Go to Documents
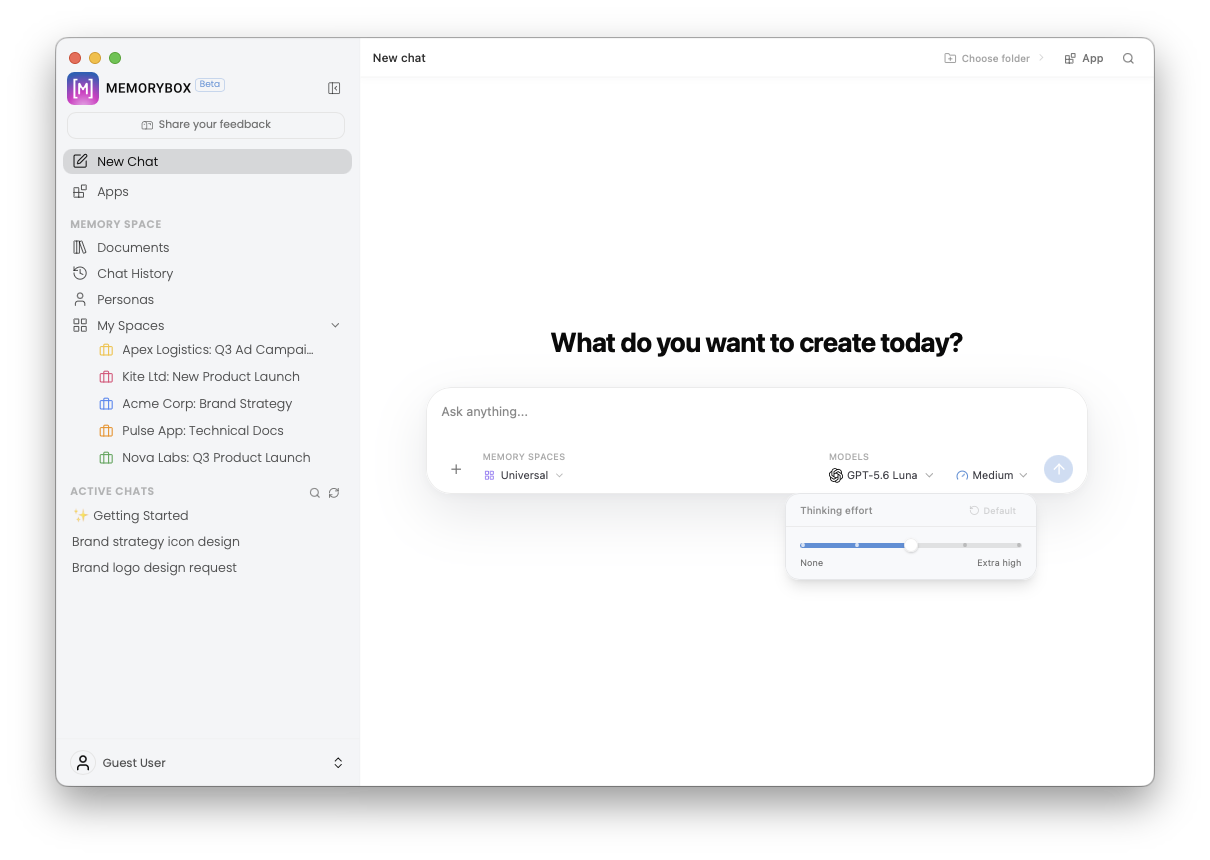This screenshot has width=1210, height=860. tap(207, 248)
